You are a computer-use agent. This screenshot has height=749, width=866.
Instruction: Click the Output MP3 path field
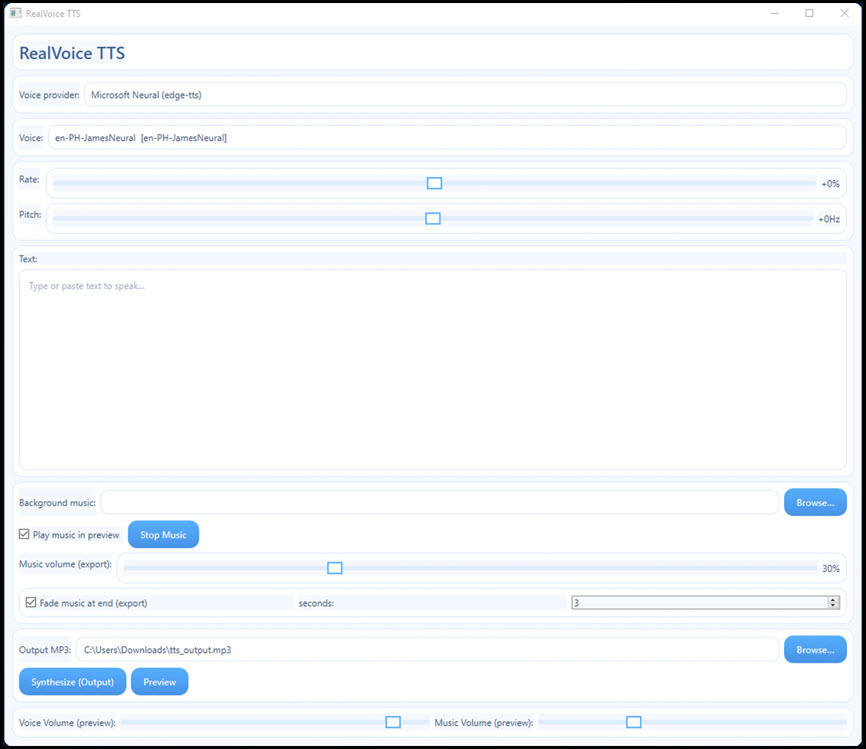point(427,650)
